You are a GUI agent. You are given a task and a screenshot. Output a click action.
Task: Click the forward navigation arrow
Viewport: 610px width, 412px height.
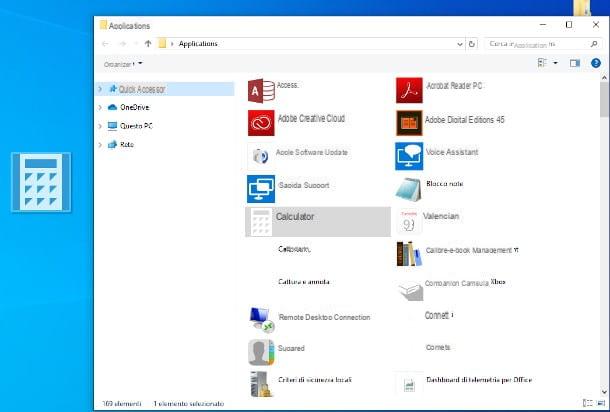coord(123,44)
